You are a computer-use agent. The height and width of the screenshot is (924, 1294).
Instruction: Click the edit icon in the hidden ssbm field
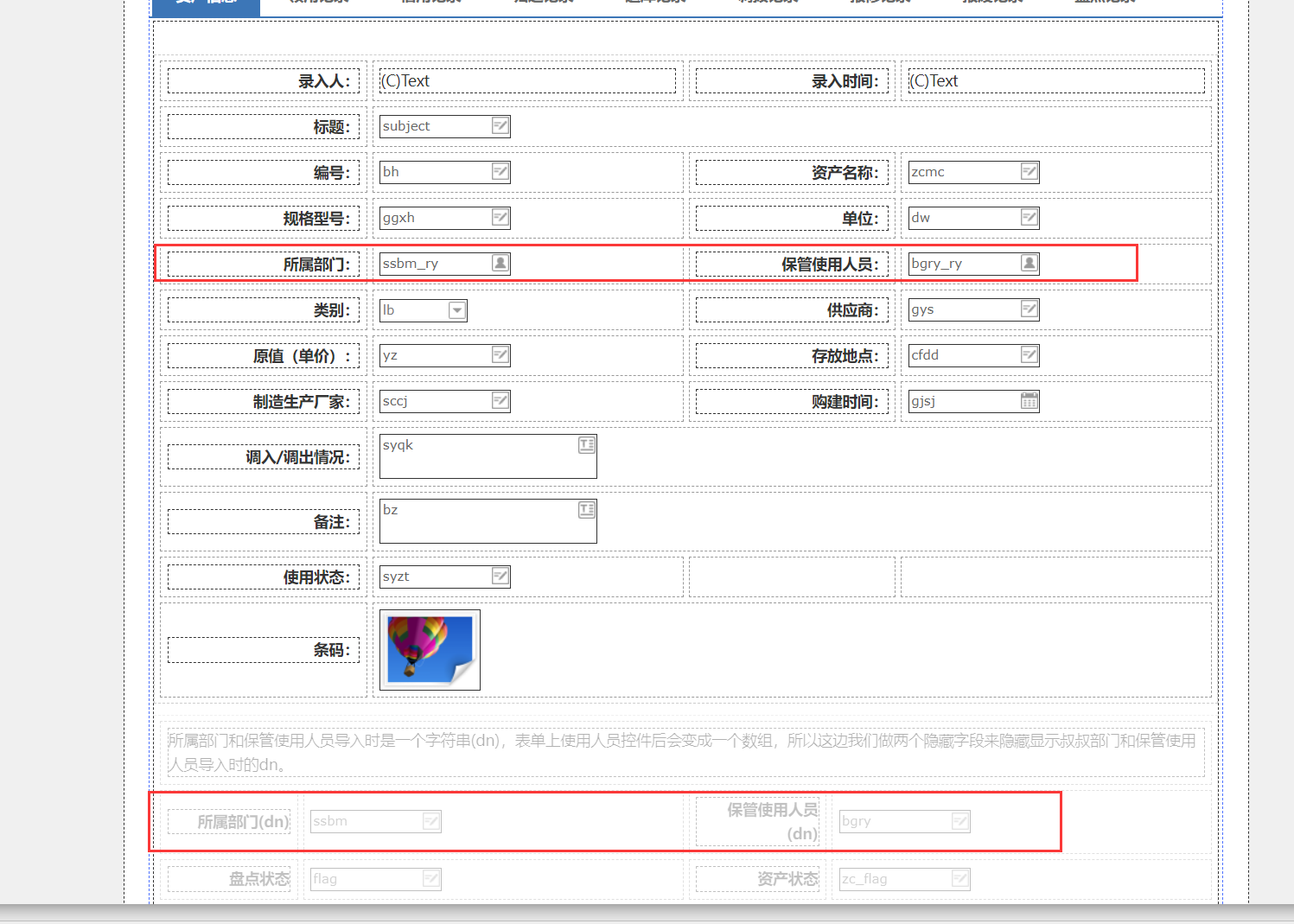coord(431,821)
